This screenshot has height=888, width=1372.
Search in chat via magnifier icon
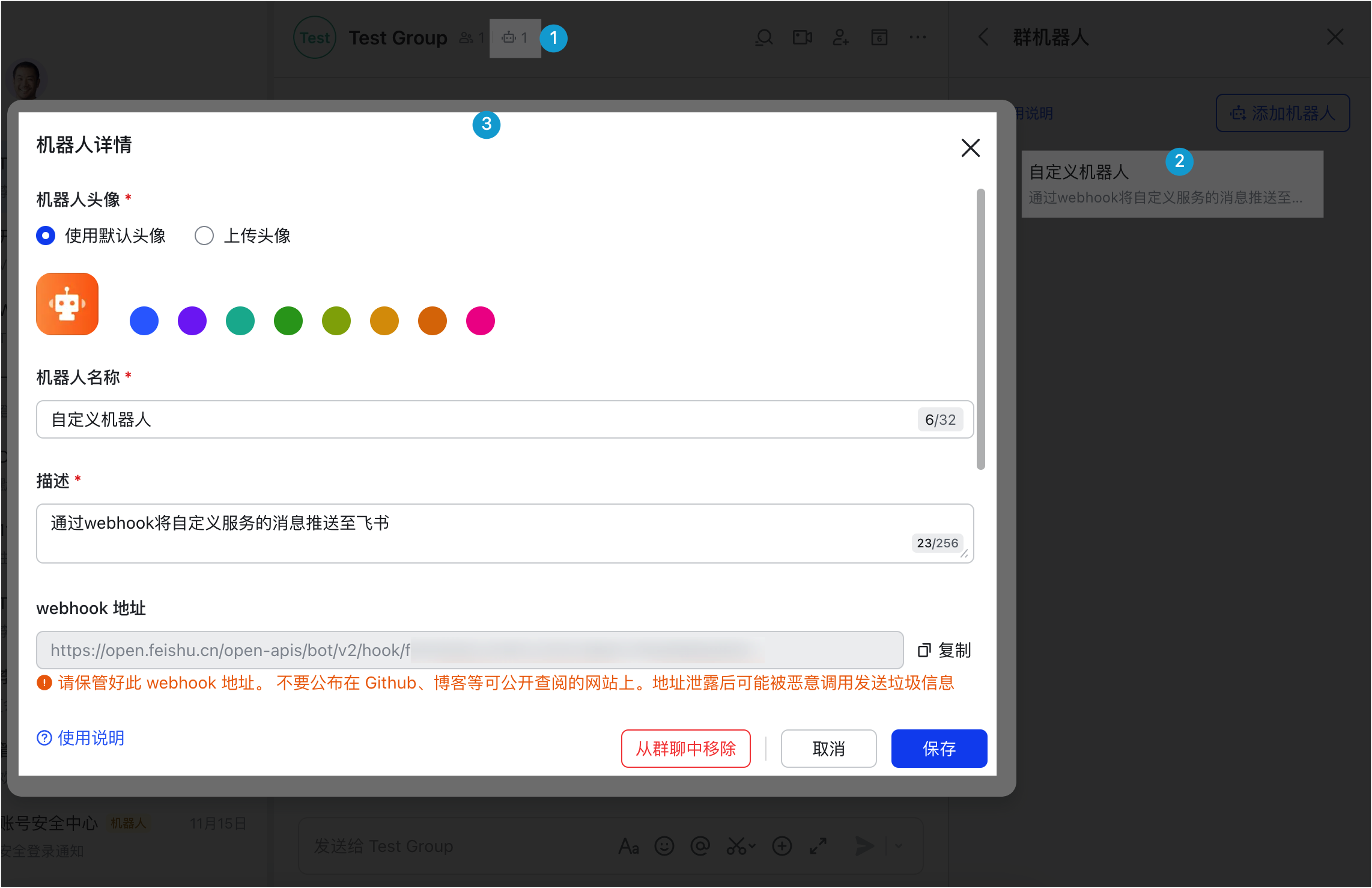764,38
